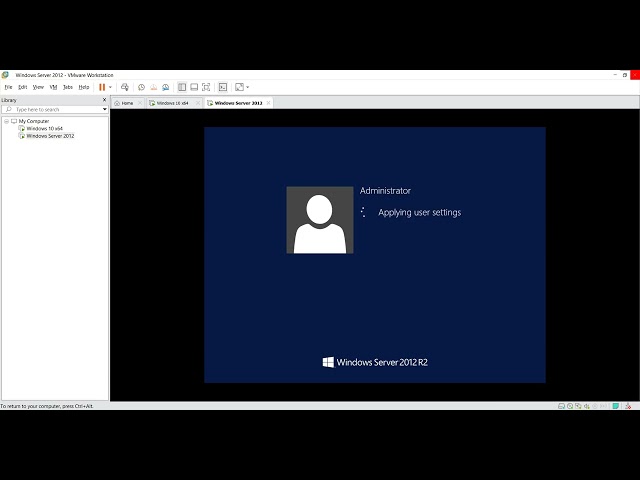The width and height of the screenshot is (640, 480).
Task: Open the Tabs menu
Action: (x=68, y=87)
